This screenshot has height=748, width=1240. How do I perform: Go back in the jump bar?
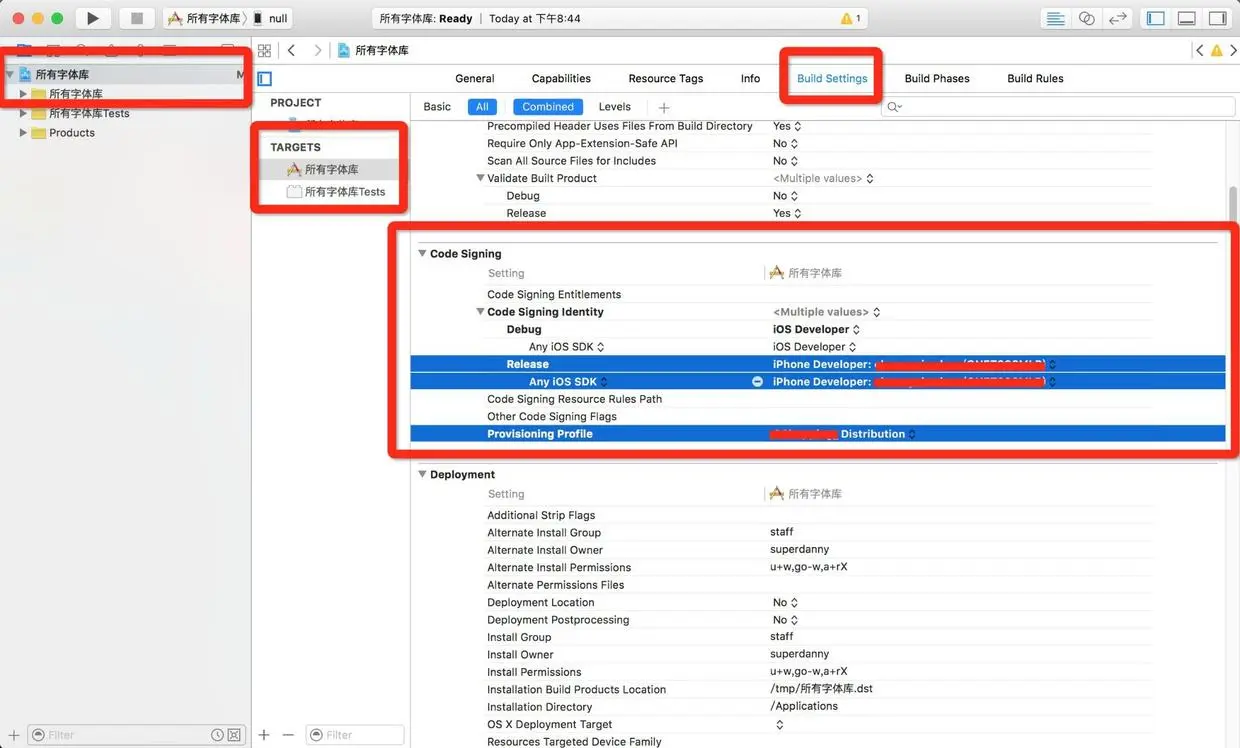tap(291, 50)
